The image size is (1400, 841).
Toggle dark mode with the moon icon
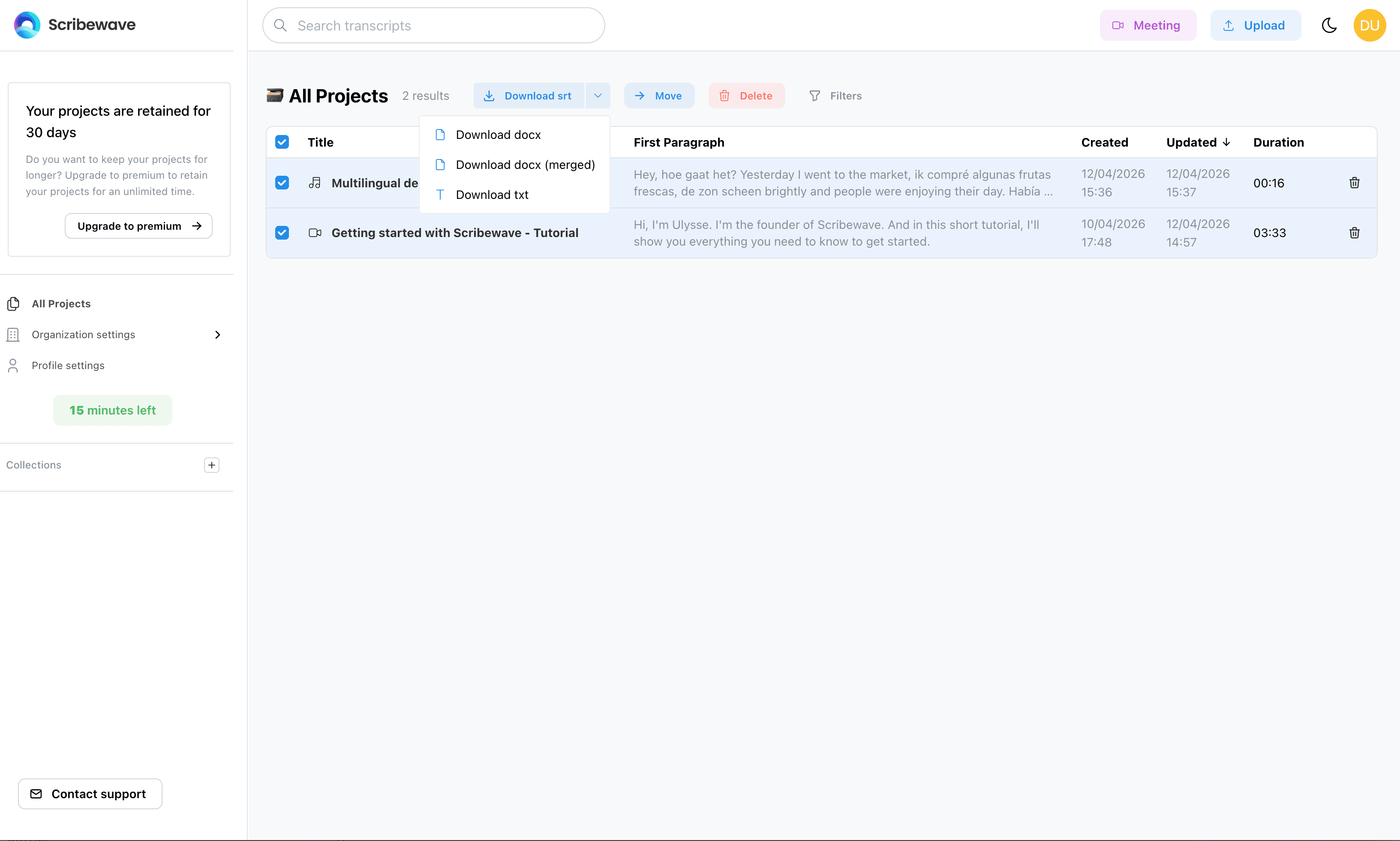coord(1329,25)
